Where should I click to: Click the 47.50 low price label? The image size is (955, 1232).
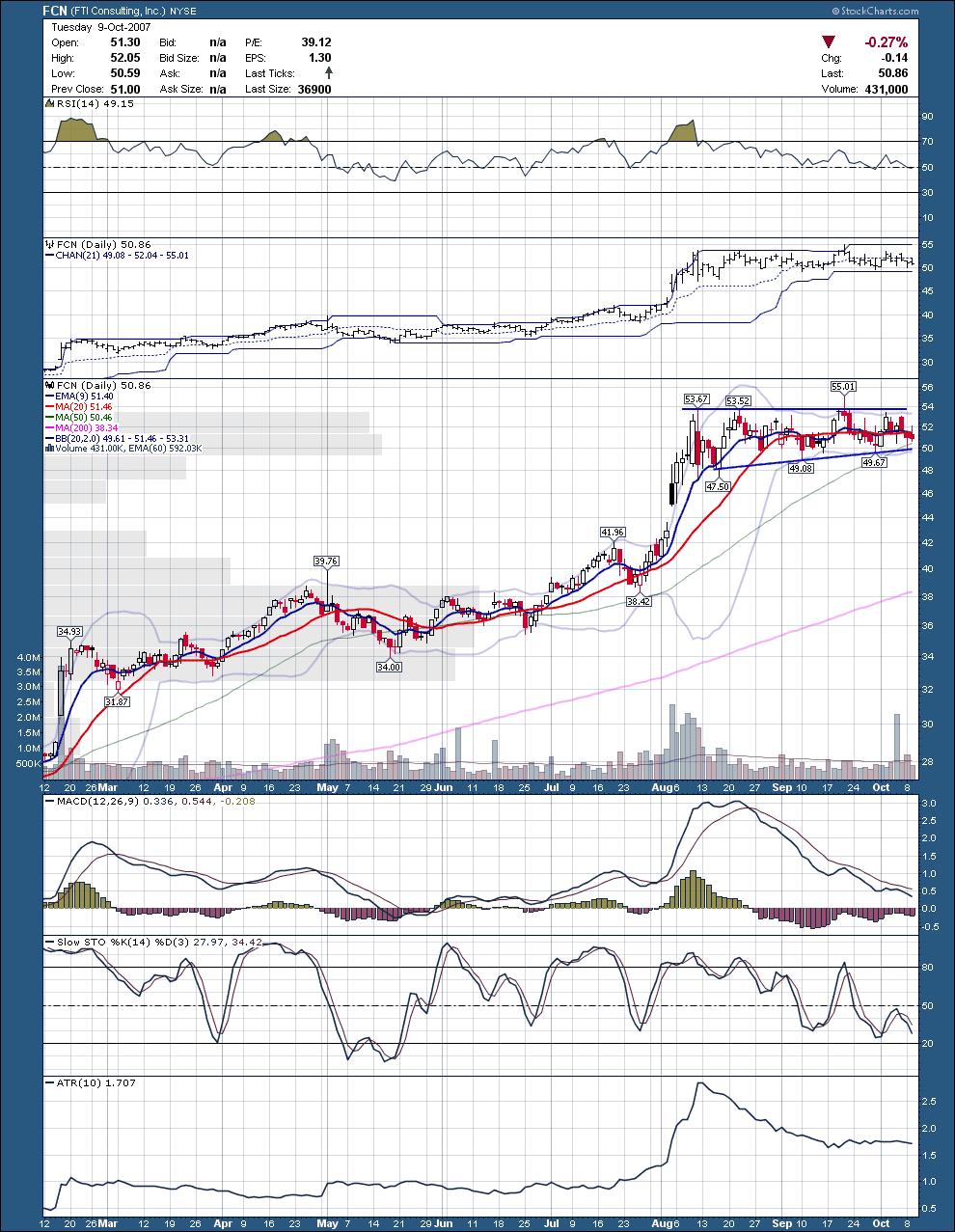click(717, 487)
